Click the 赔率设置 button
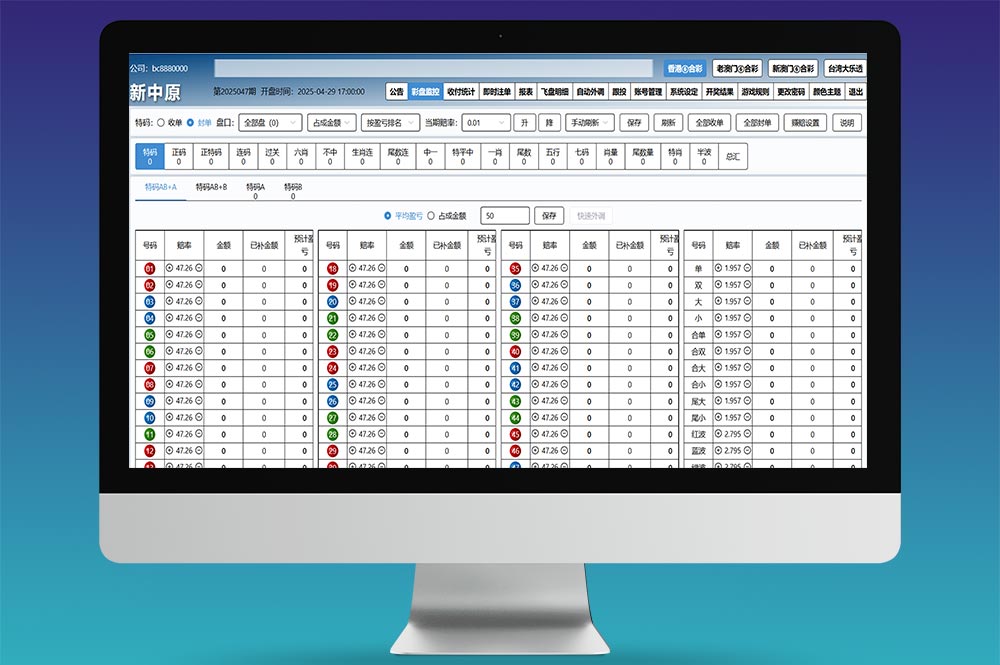1000x665 pixels. point(805,123)
